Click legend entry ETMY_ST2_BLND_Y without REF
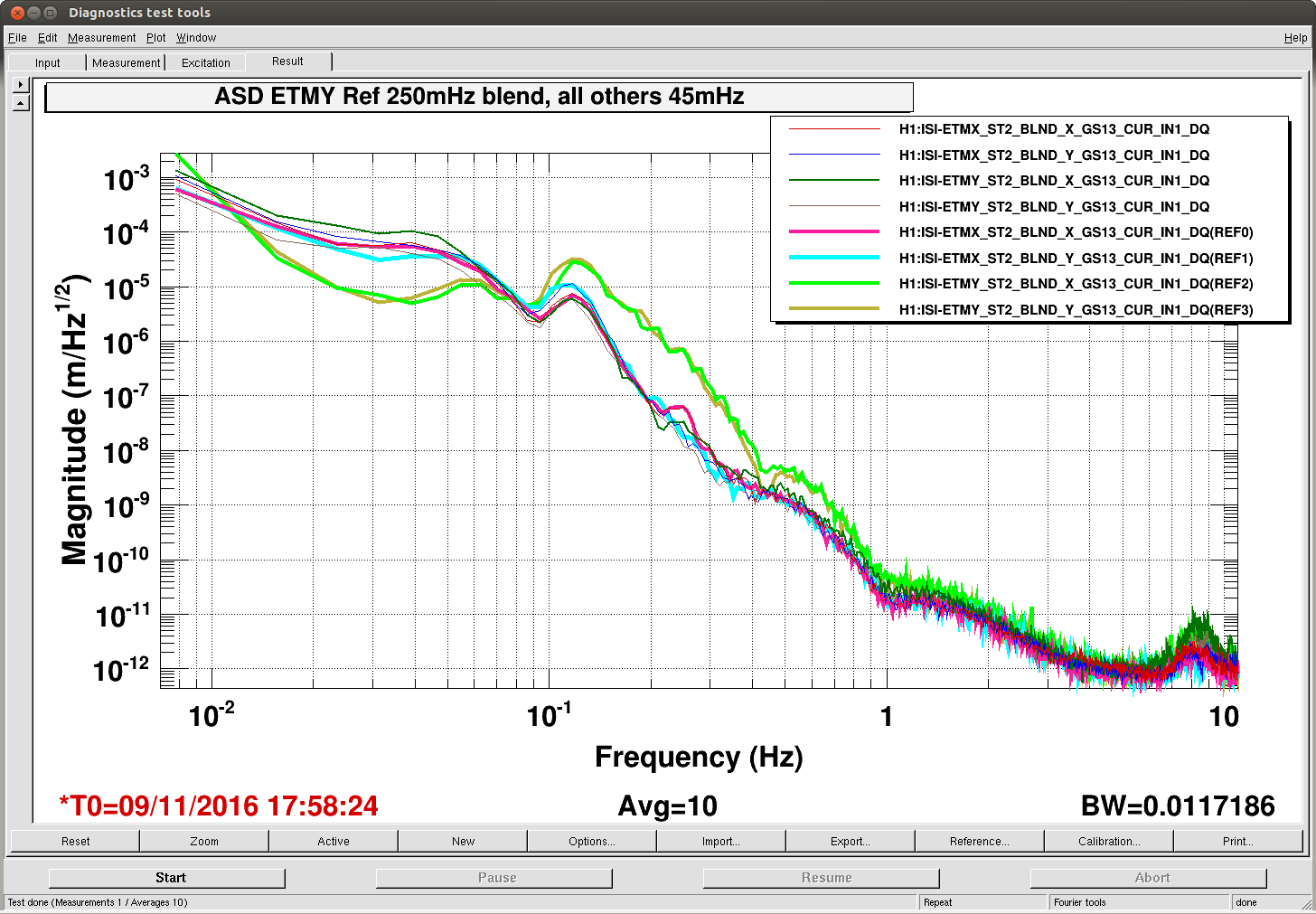1316x914 pixels. click(x=1054, y=207)
